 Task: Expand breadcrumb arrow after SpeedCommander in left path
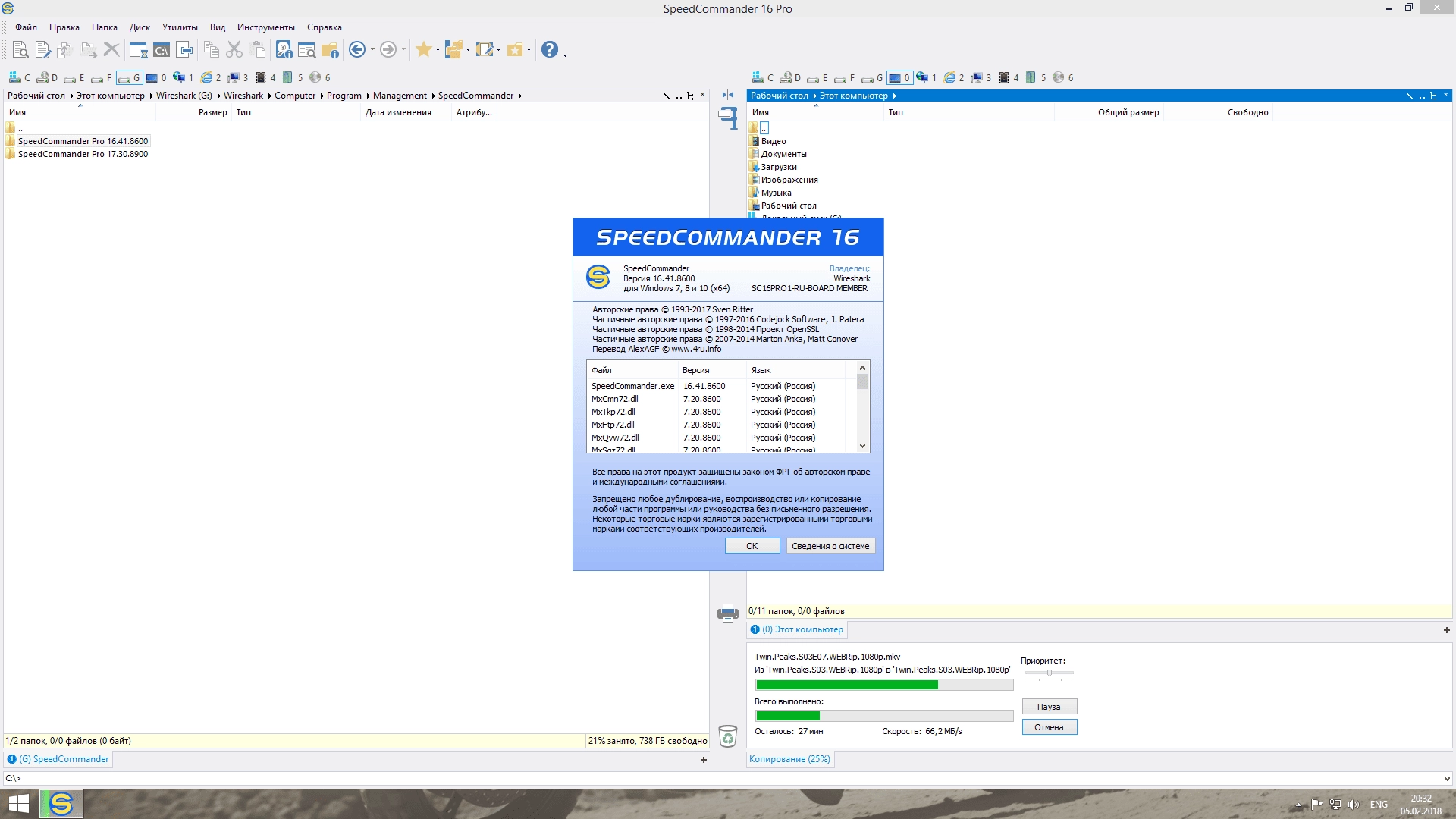click(x=519, y=96)
